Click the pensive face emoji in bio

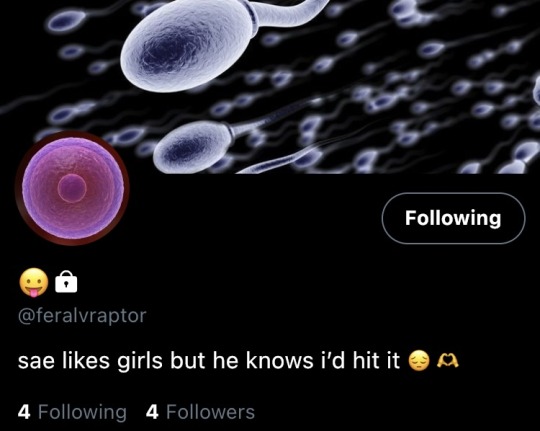(419, 361)
